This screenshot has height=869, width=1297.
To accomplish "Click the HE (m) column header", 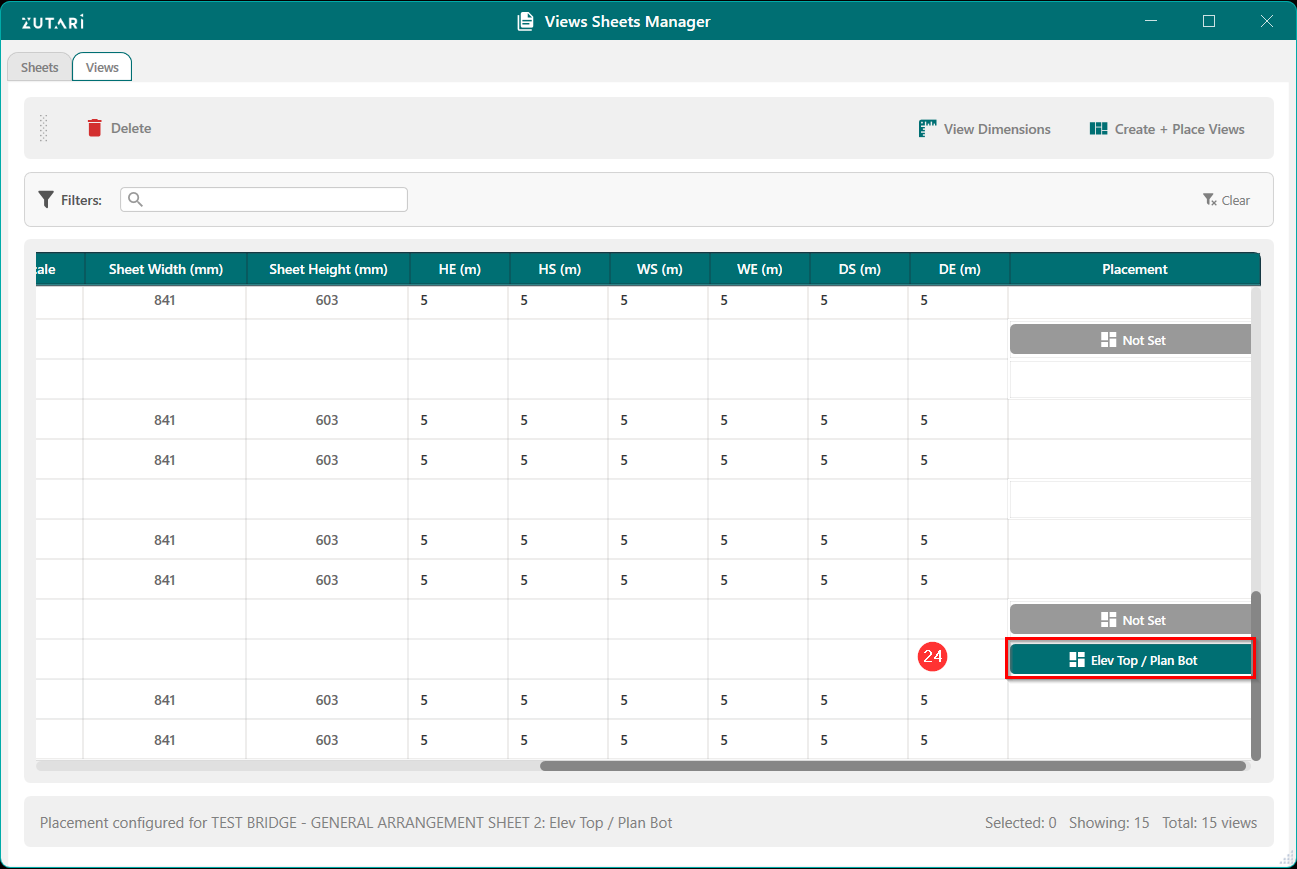I will pos(459,269).
